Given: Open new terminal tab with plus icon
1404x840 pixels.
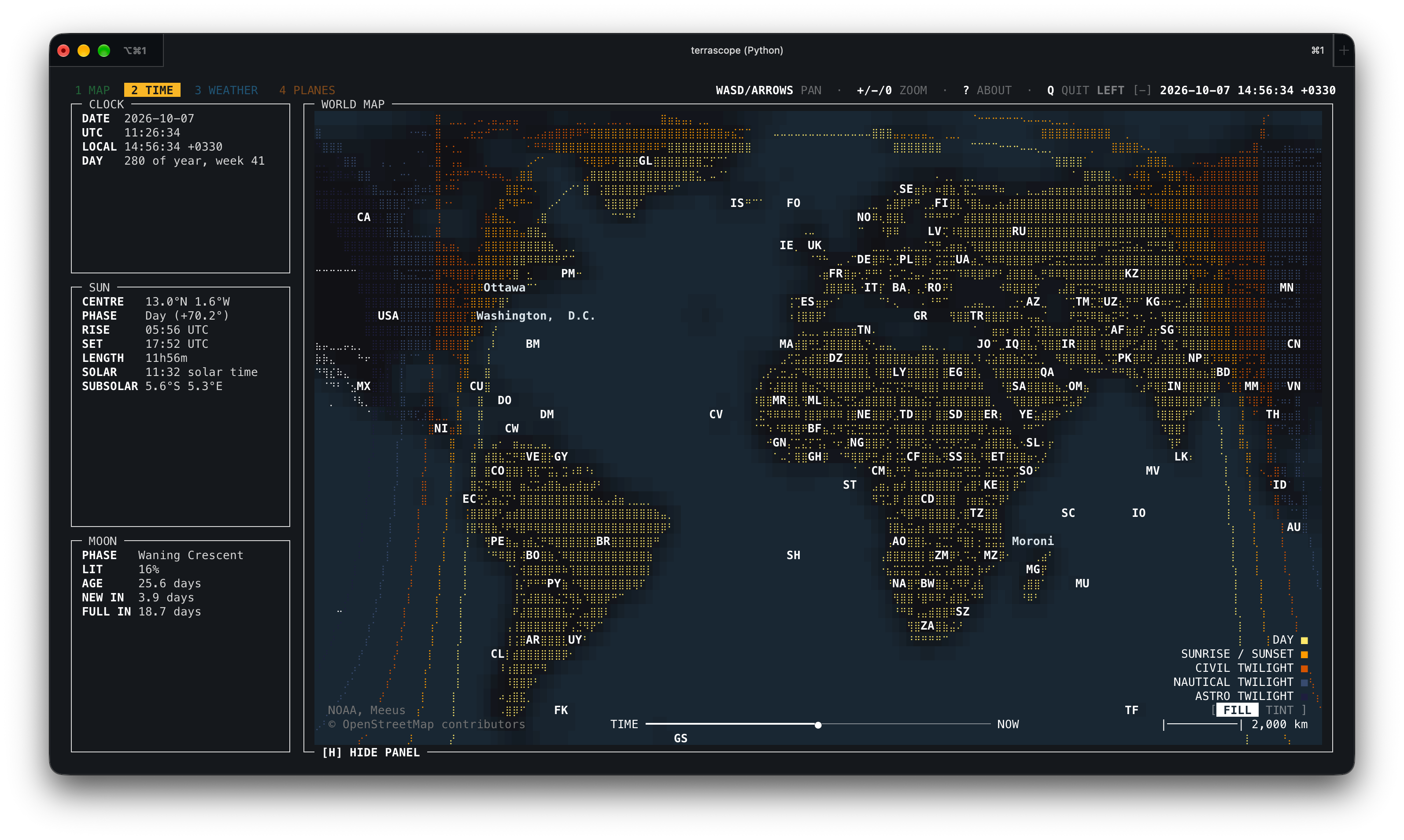Looking at the screenshot, I should [1344, 50].
